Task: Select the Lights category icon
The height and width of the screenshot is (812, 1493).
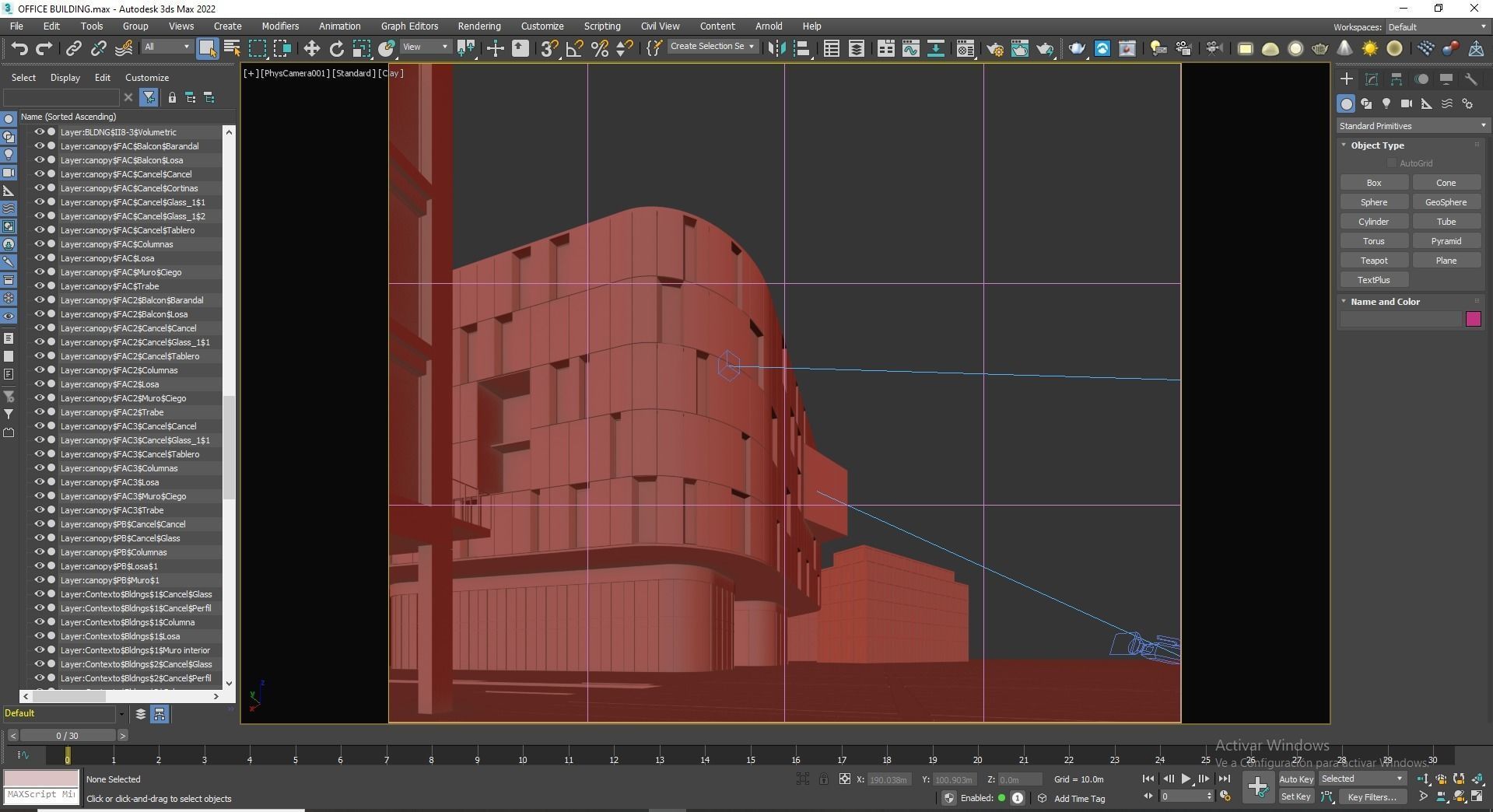Action: 1386,103
